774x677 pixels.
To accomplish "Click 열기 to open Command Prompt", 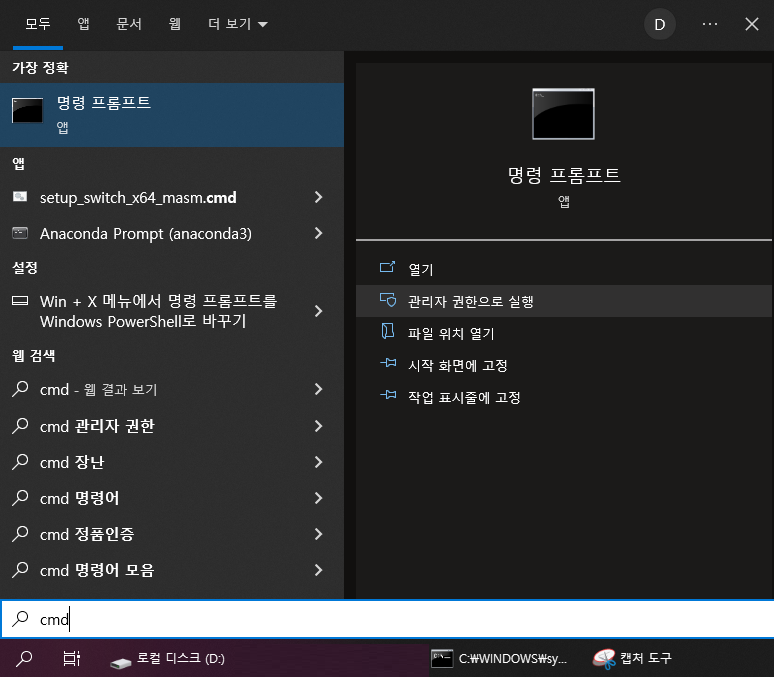I will pyautogui.click(x=564, y=269).
